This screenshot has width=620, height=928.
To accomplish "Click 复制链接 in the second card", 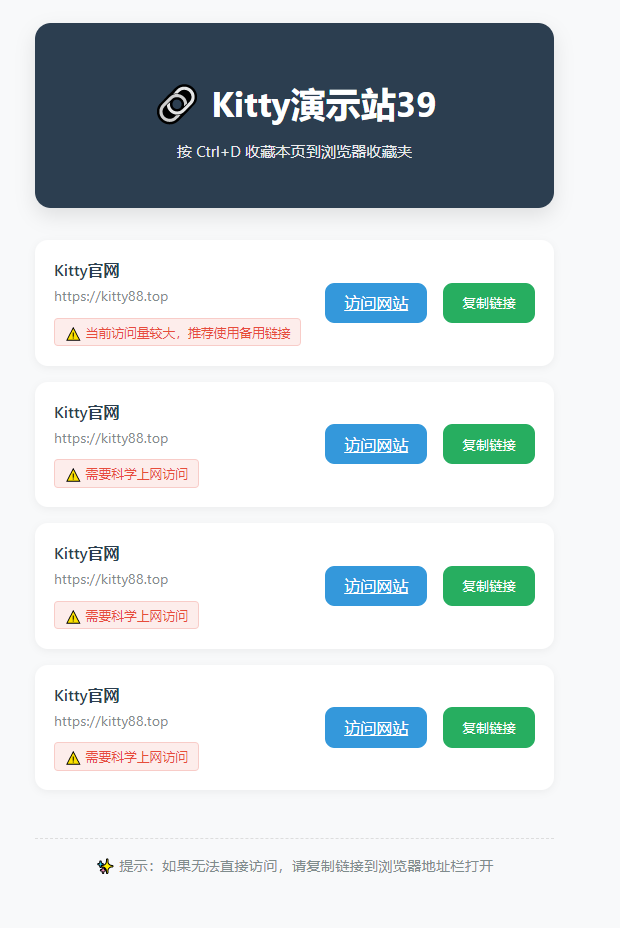I will pyautogui.click(x=489, y=444).
